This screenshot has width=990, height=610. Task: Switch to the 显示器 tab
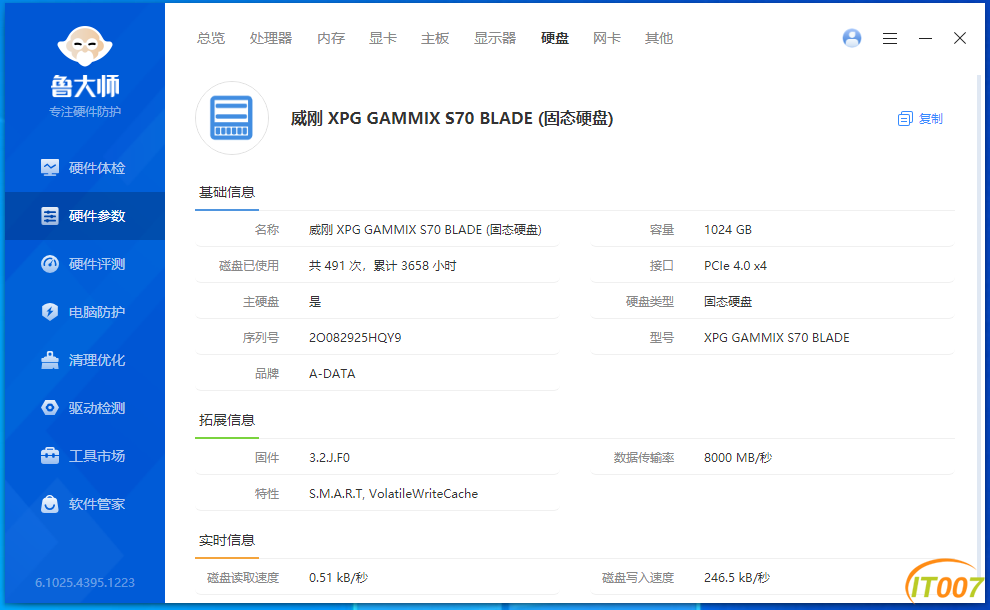[495, 39]
